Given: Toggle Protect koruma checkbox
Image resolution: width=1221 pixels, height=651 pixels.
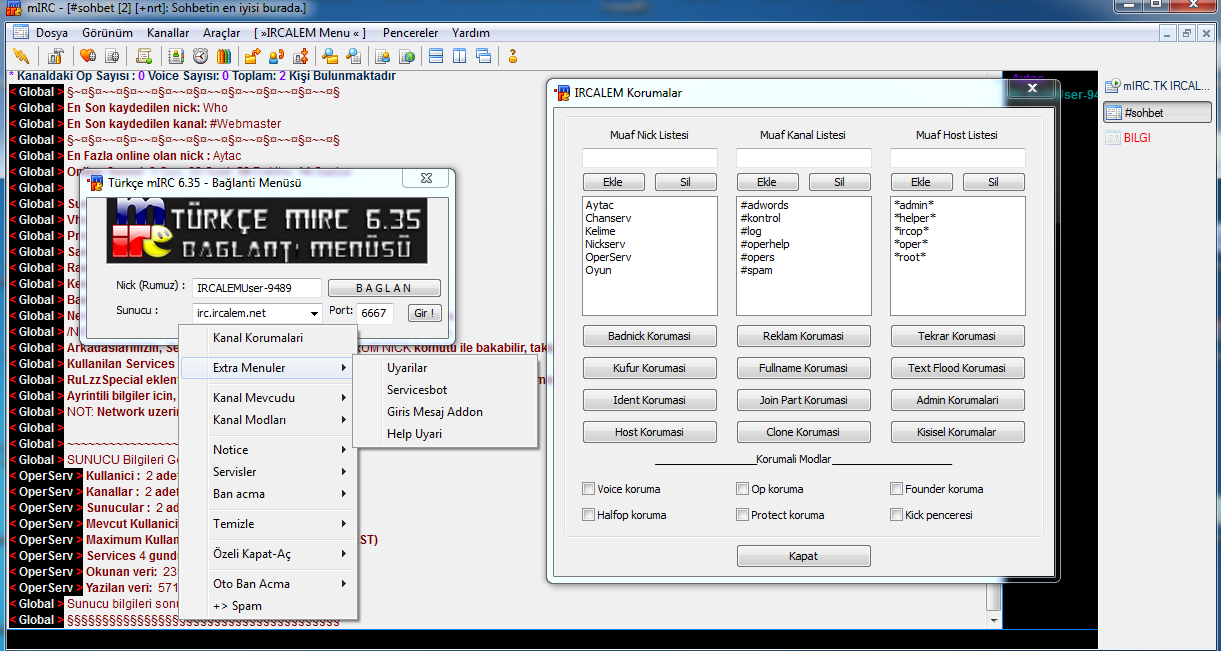Looking at the screenshot, I should [x=742, y=515].
